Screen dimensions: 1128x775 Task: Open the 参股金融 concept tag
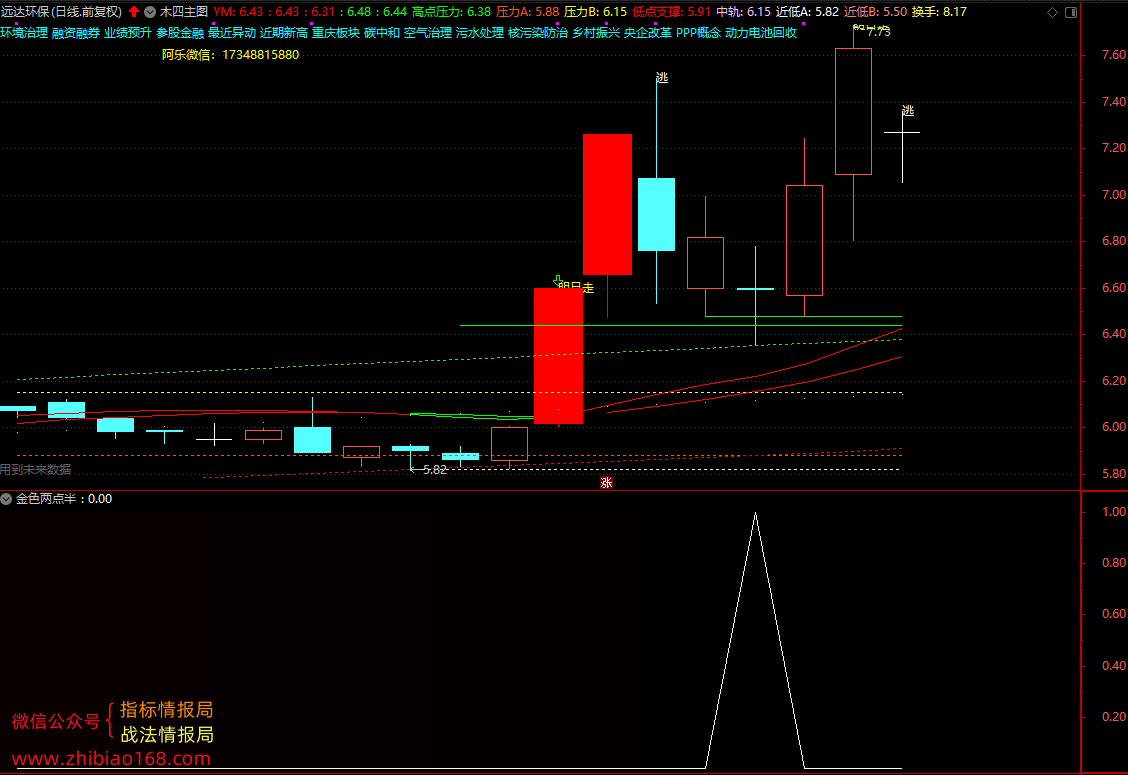(x=180, y=33)
